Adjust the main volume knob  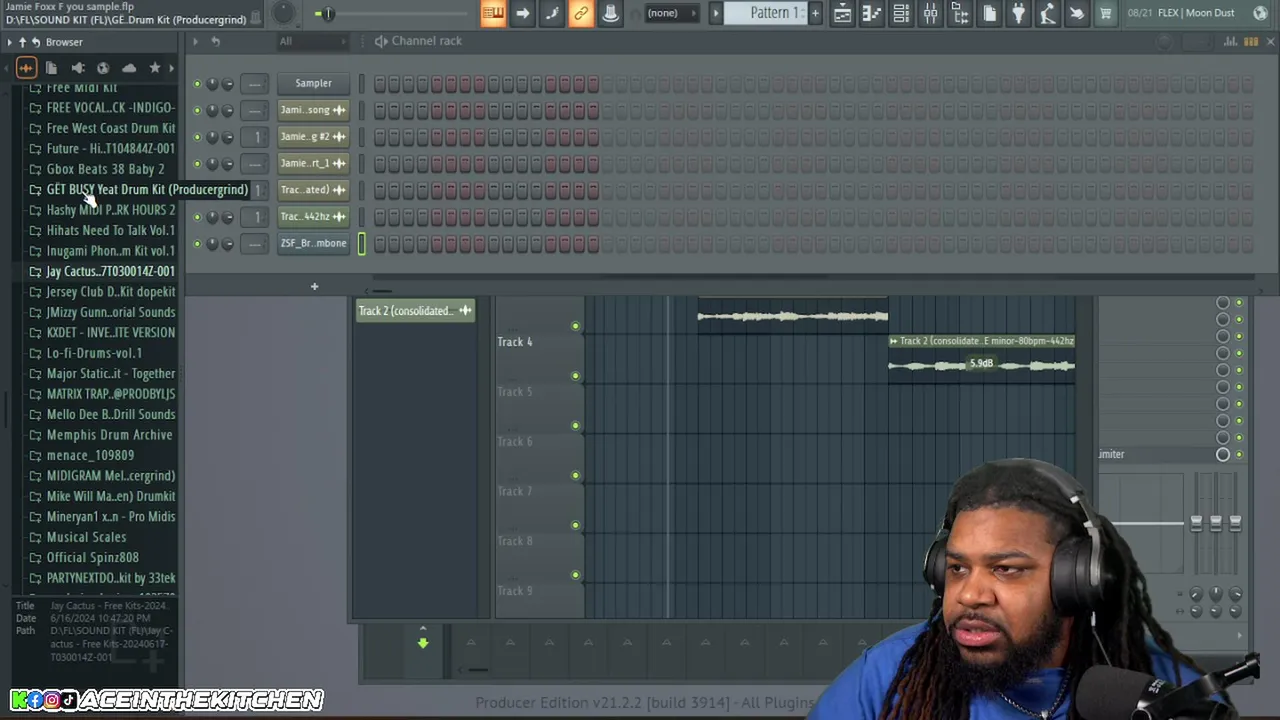click(x=284, y=13)
